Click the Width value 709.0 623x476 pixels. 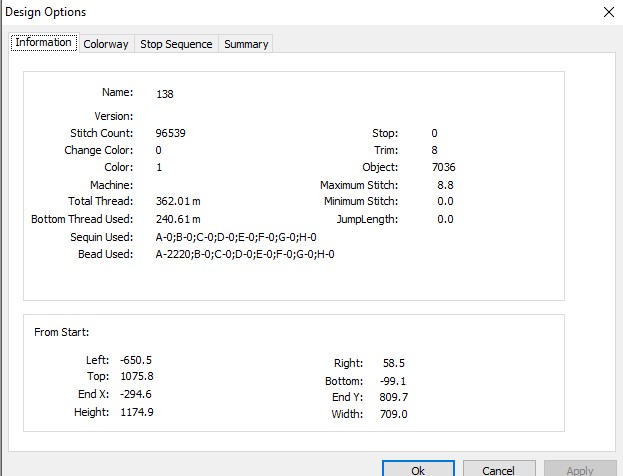[393, 414]
